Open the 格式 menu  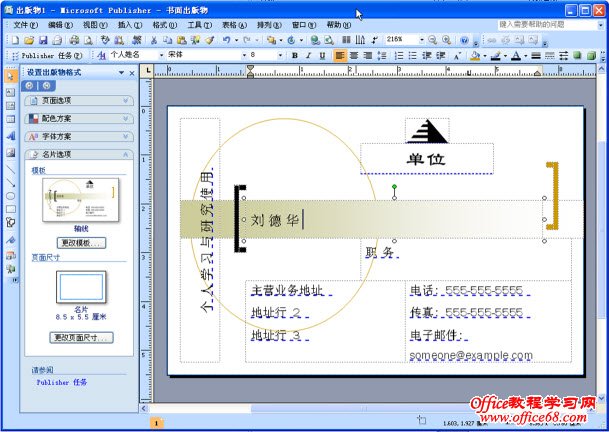165,25
